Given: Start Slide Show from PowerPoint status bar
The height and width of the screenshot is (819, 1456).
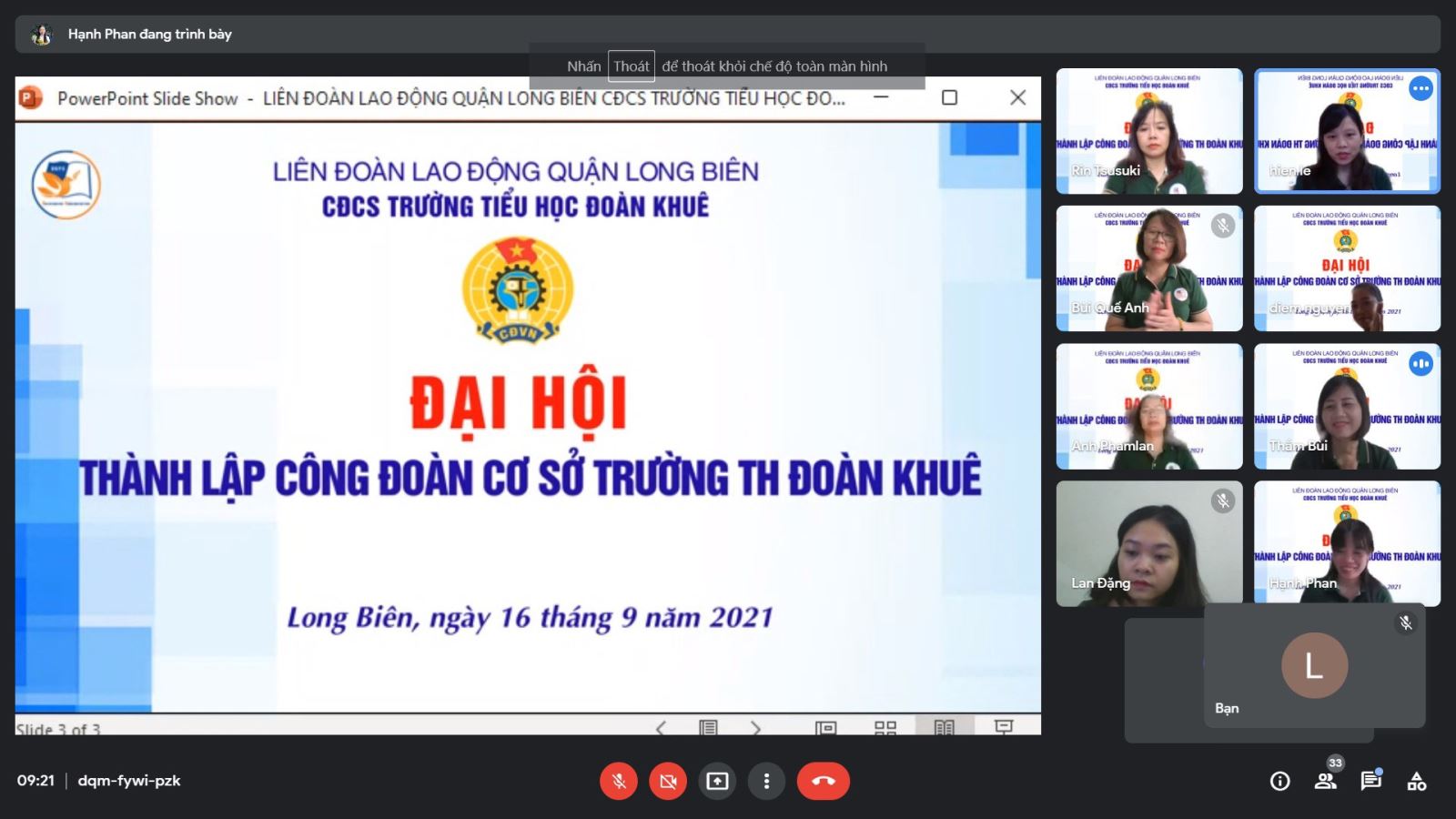Looking at the screenshot, I should [1004, 726].
